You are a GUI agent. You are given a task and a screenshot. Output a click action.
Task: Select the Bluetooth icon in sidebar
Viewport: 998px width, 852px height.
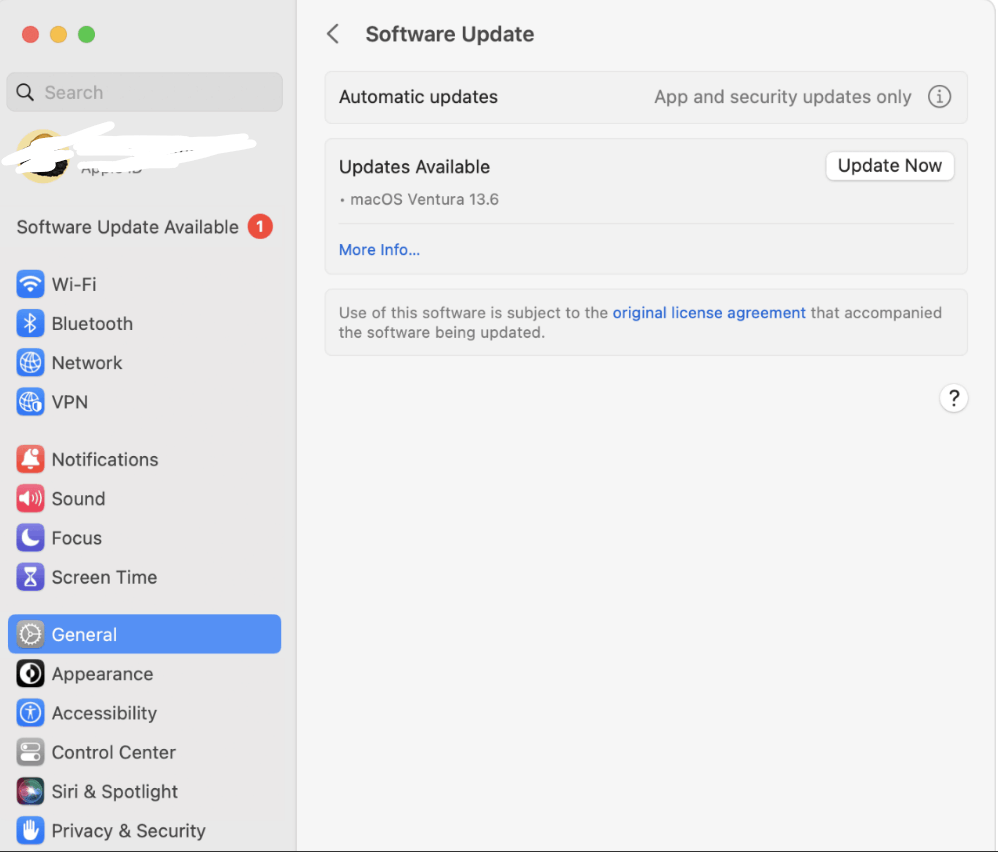30,323
